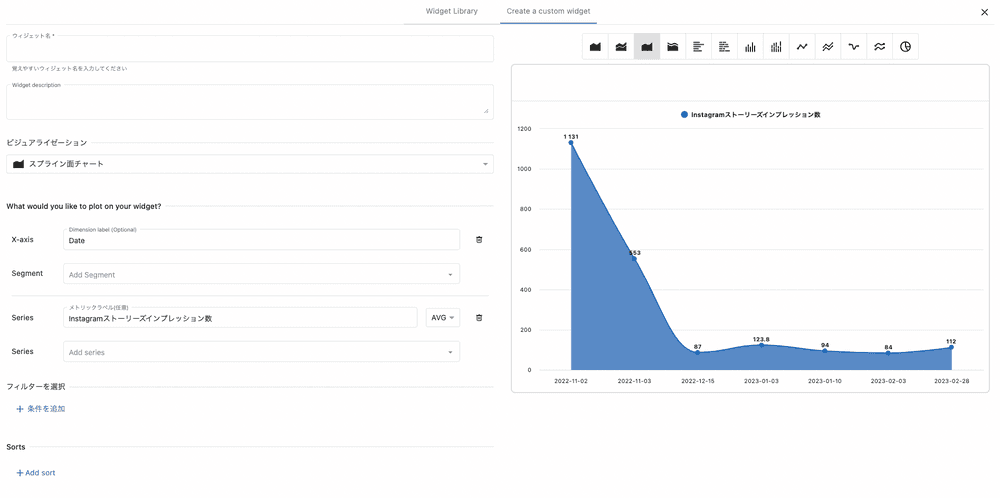The height and width of the screenshot is (498, 1000).
Task: Click into the ウィジェット名 input field
Action: [x=249, y=52]
